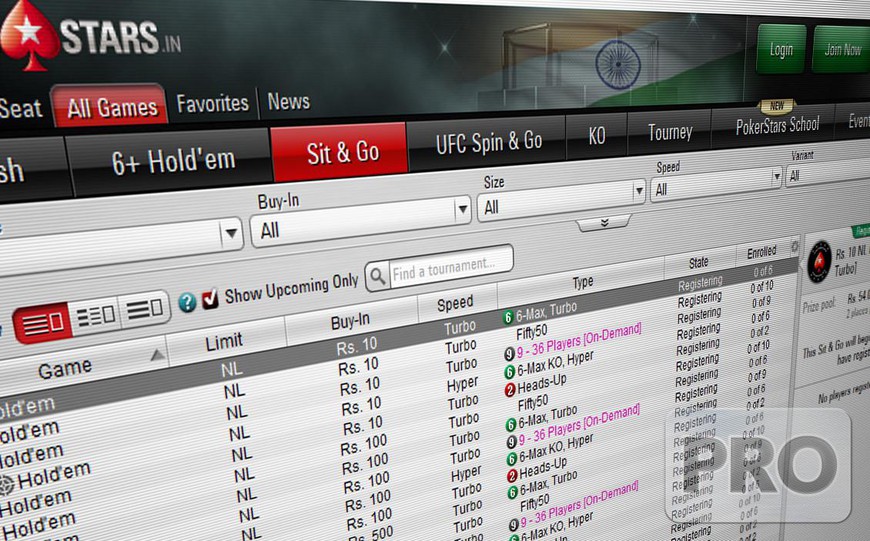Viewport: 870px width, 541px height.
Task: Open the Size filter dropdown
Action: pyautogui.click(x=560, y=199)
